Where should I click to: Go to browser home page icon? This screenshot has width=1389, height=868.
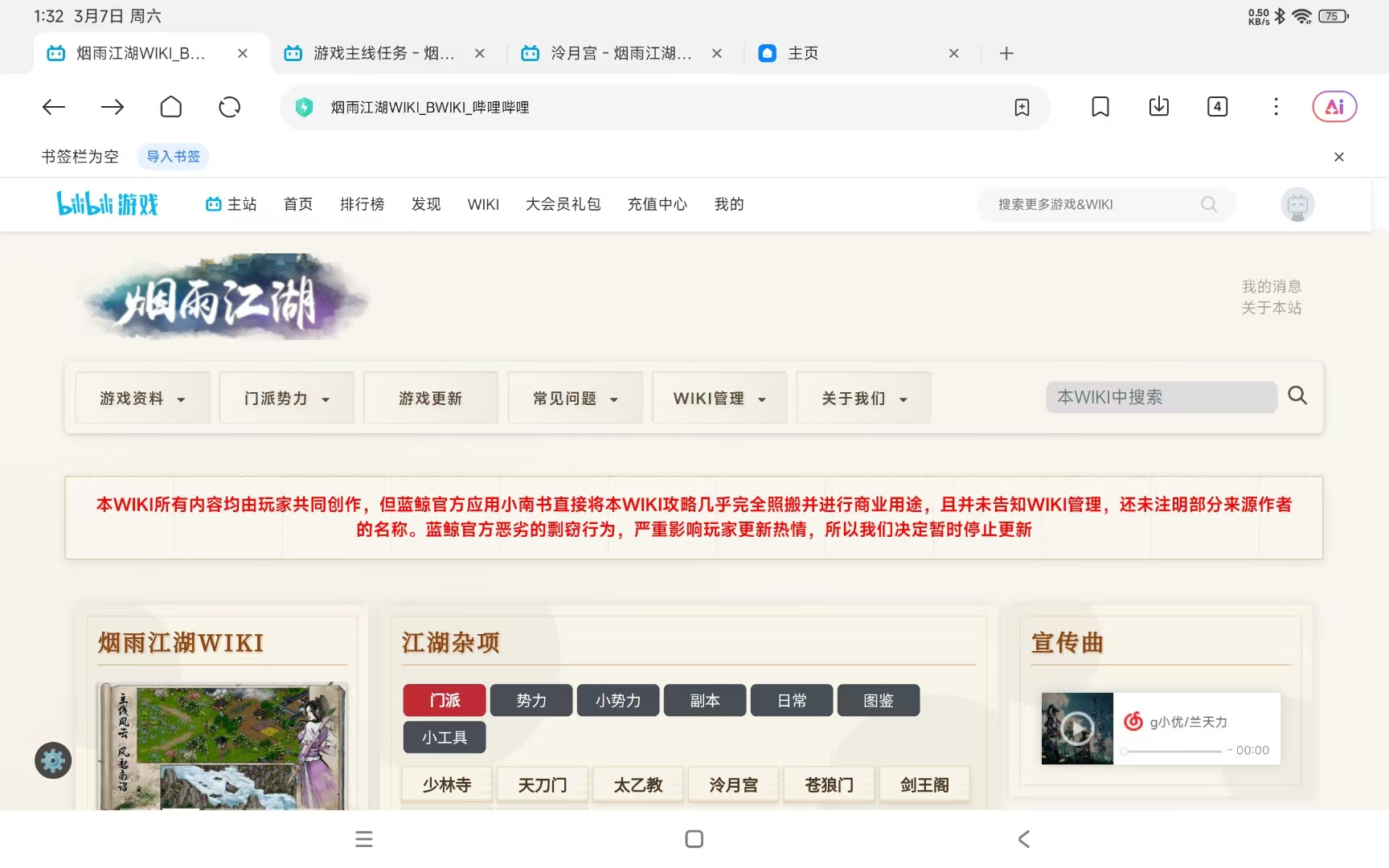pos(171,107)
